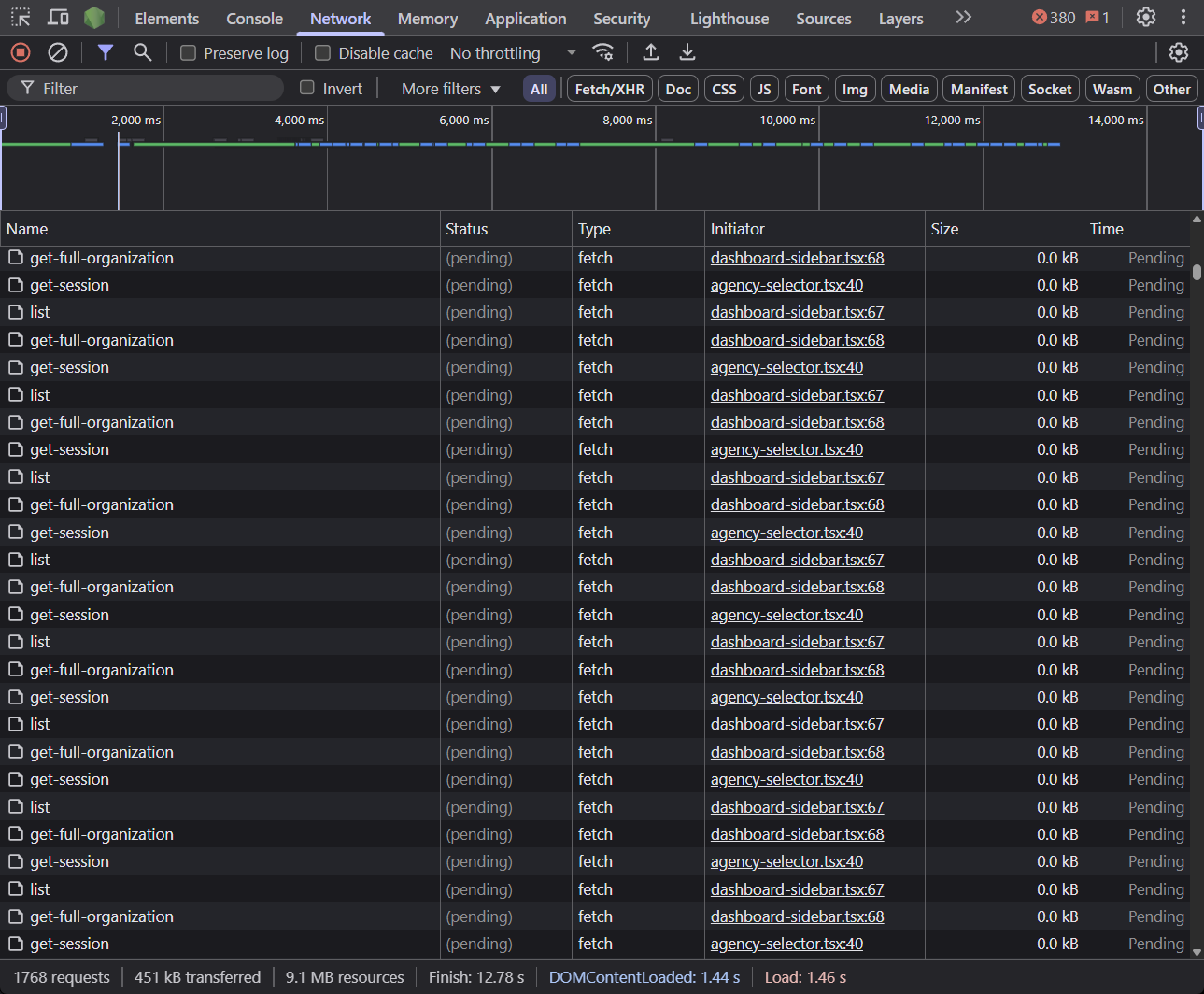Sort by the Initiator column header
Viewport: 1204px width, 994px height.
(814, 229)
